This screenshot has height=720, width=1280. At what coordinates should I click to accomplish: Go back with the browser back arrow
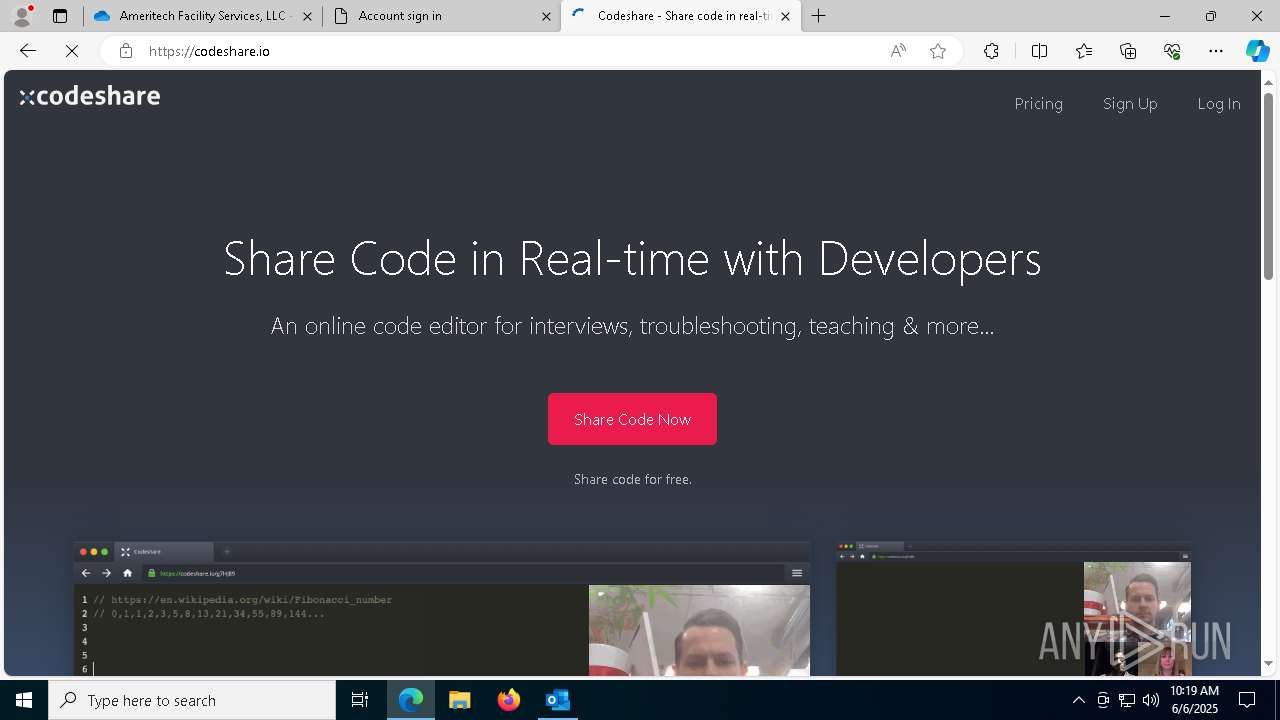point(28,51)
